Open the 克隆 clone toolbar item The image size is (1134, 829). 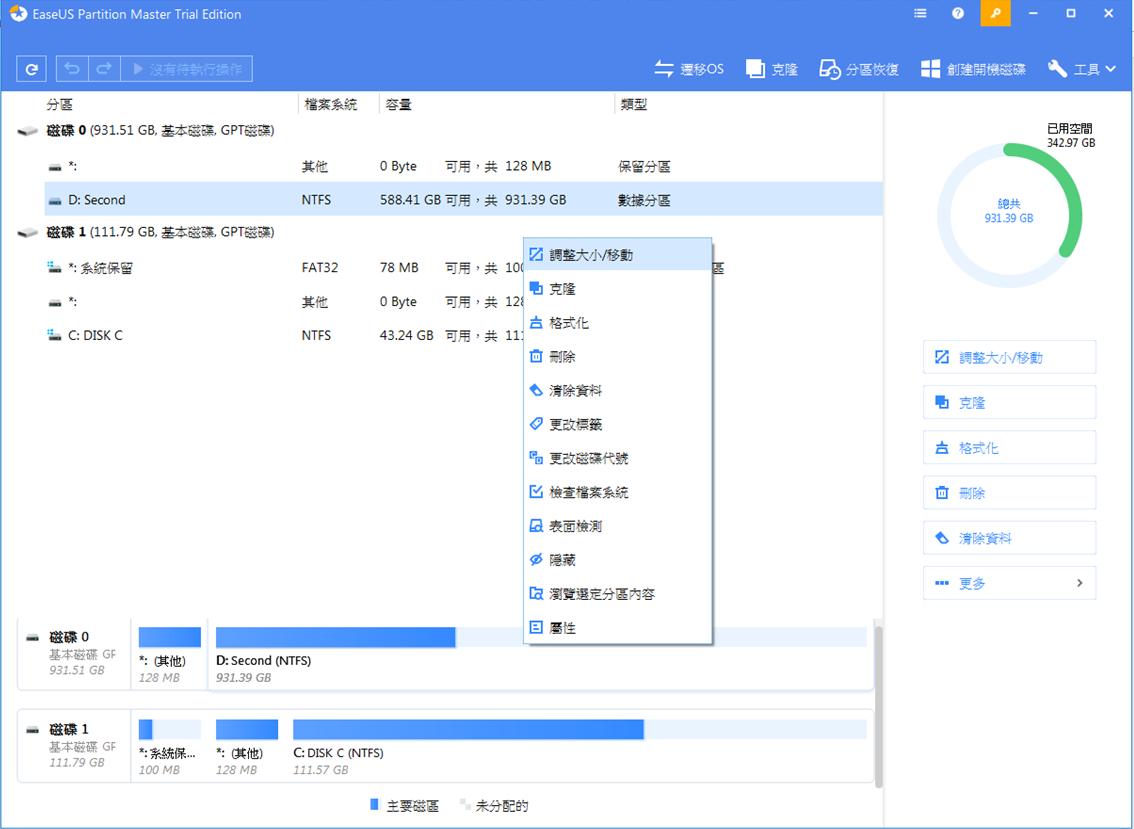click(772, 69)
